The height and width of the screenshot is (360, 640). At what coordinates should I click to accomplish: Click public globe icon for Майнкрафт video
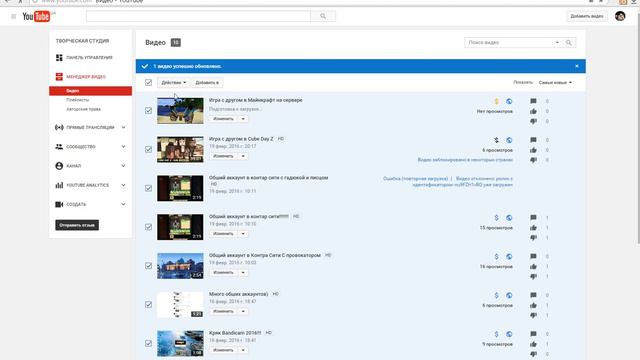pyautogui.click(x=509, y=101)
